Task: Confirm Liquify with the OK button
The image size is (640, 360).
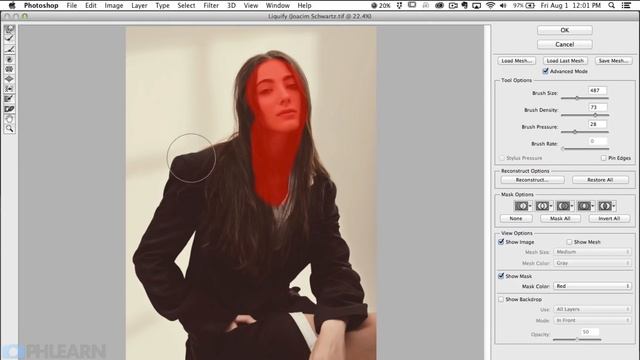Action: (x=564, y=30)
